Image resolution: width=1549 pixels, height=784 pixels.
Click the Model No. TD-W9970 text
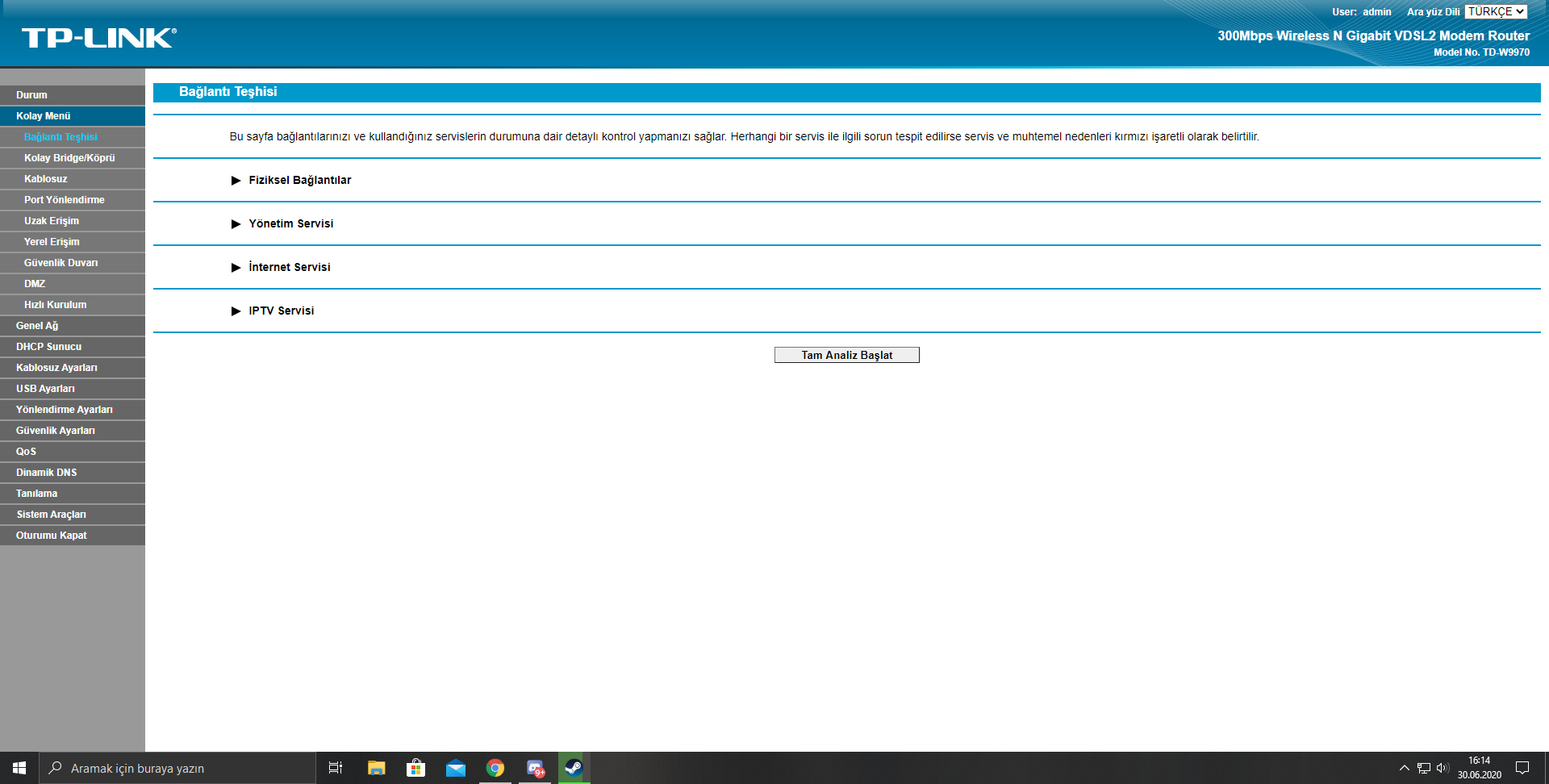(x=1481, y=52)
